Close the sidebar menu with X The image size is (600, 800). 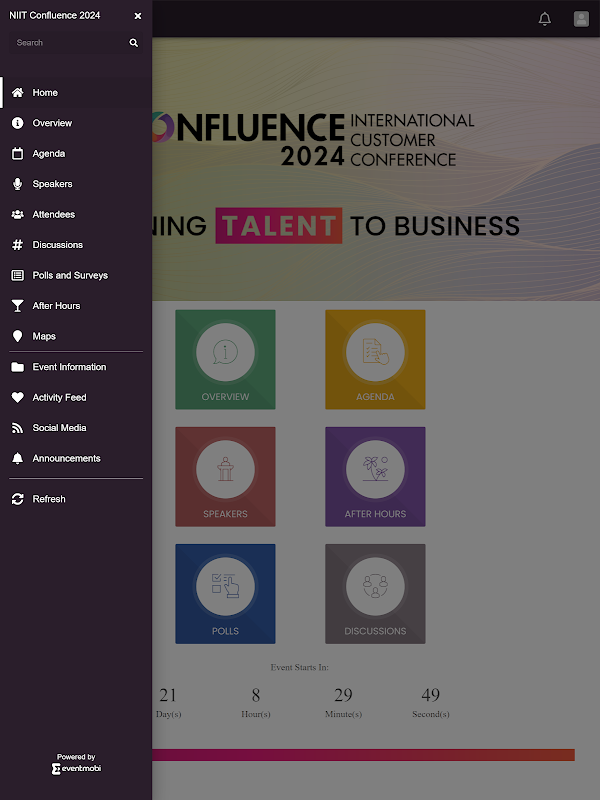pyautogui.click(x=138, y=16)
